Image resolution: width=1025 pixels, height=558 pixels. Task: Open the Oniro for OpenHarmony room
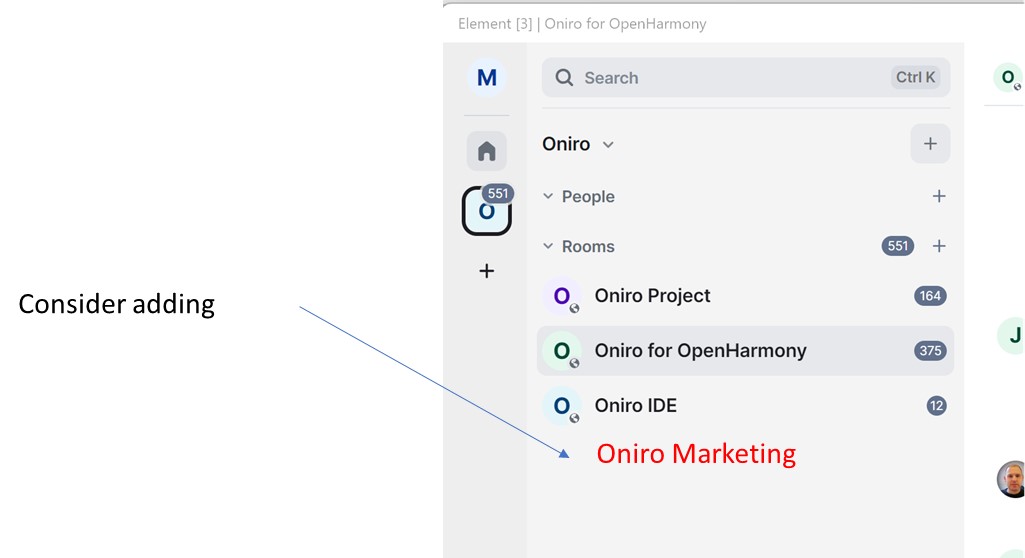(745, 351)
